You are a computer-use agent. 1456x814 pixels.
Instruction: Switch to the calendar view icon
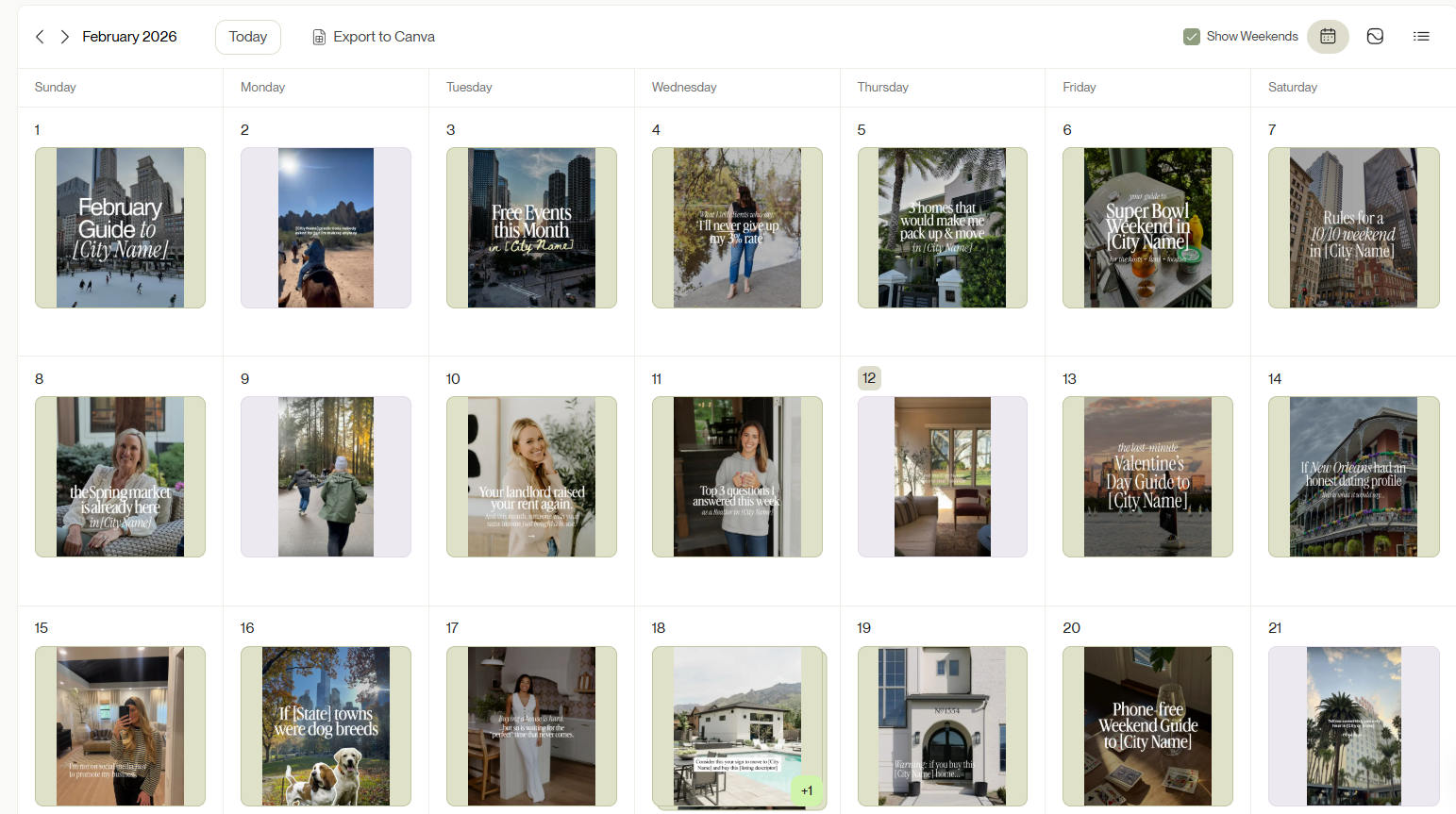pos(1328,36)
